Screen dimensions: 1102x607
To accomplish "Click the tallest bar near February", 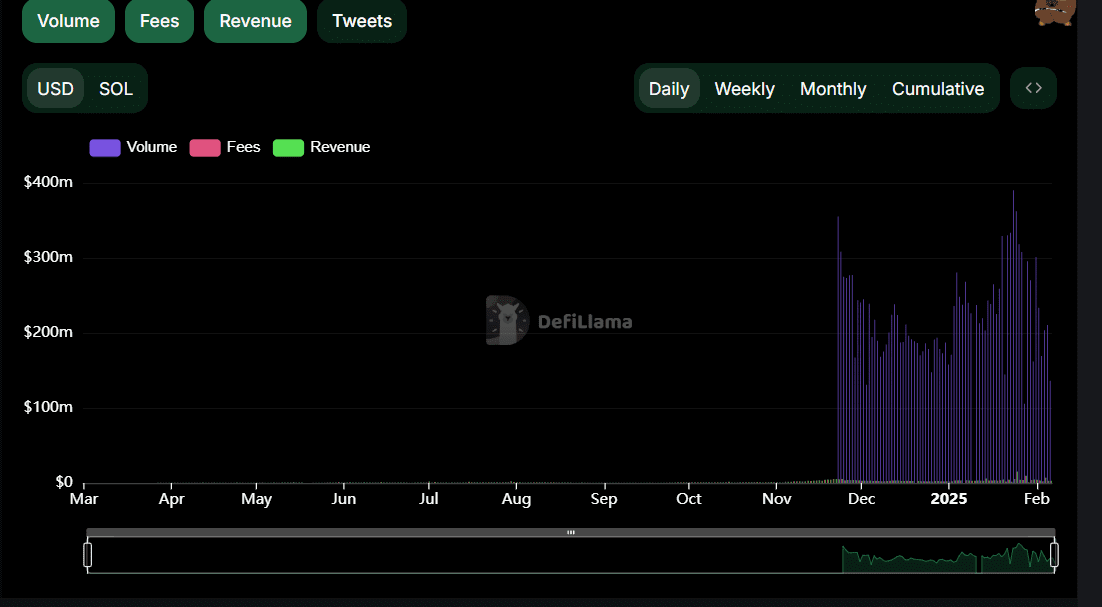I will (x=1012, y=330).
